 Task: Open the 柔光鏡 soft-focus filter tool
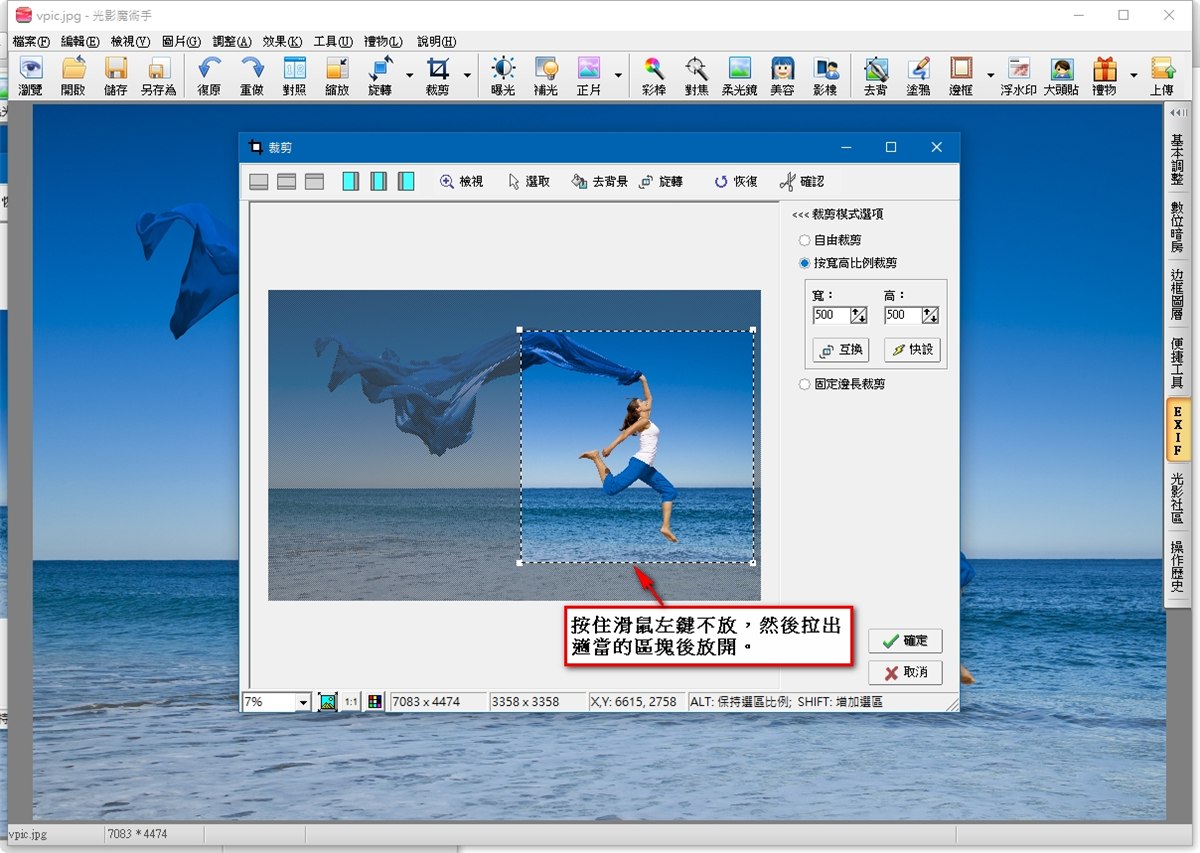[739, 75]
